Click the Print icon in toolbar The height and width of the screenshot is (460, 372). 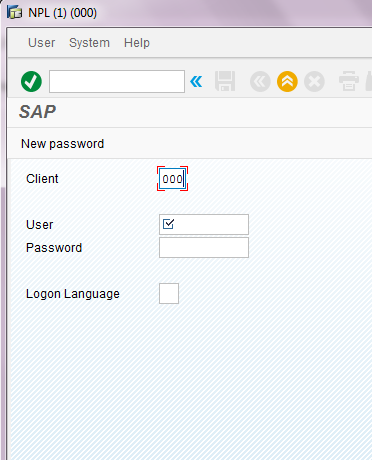pos(349,81)
